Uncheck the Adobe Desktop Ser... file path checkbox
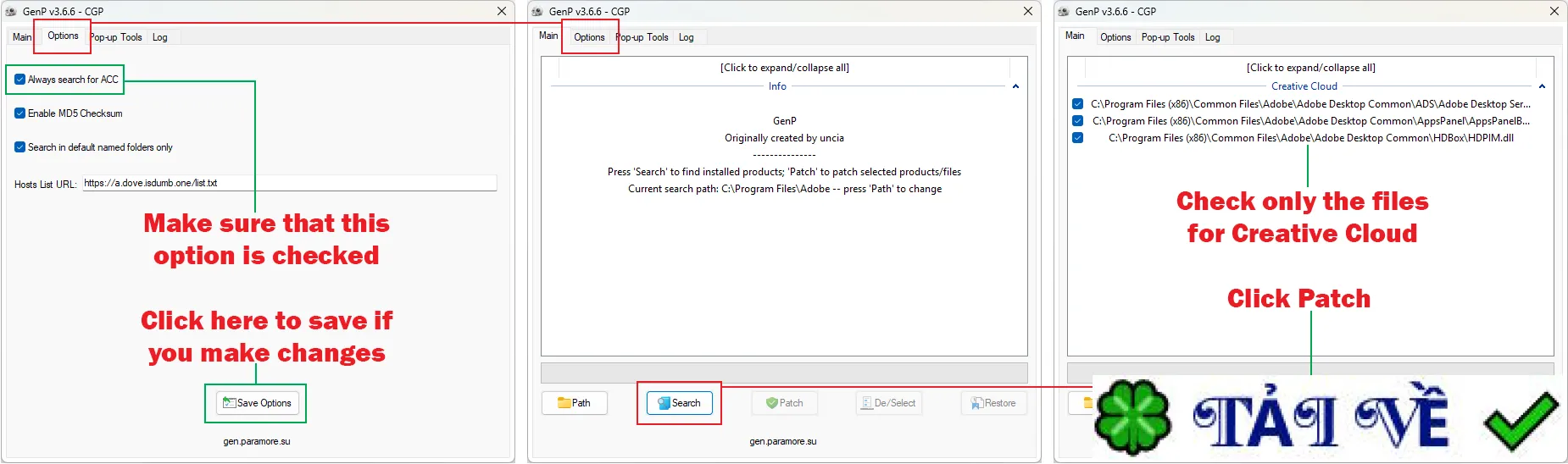The image size is (1568, 464). tap(1077, 104)
